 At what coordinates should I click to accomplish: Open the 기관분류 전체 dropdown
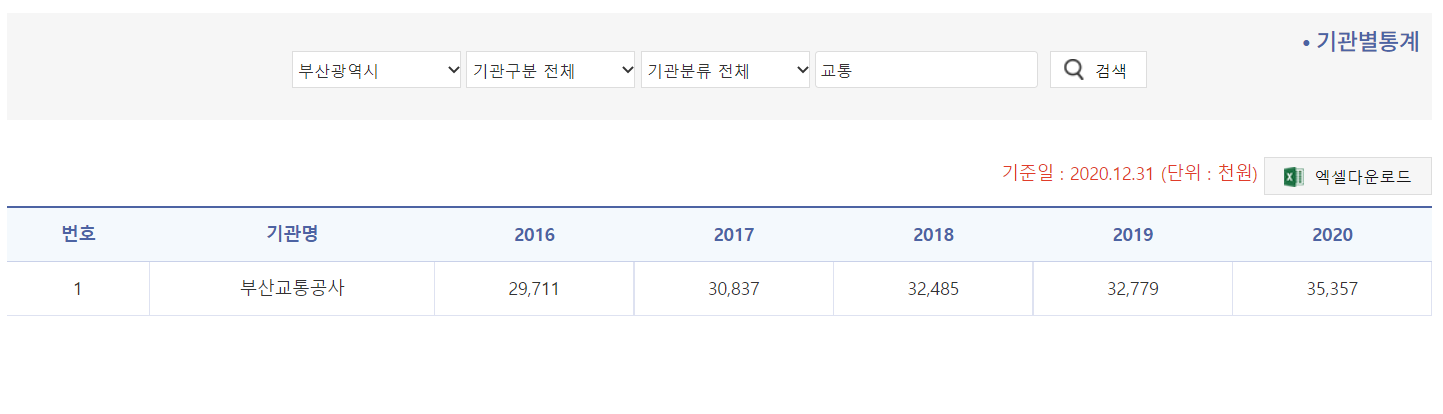[x=725, y=70]
